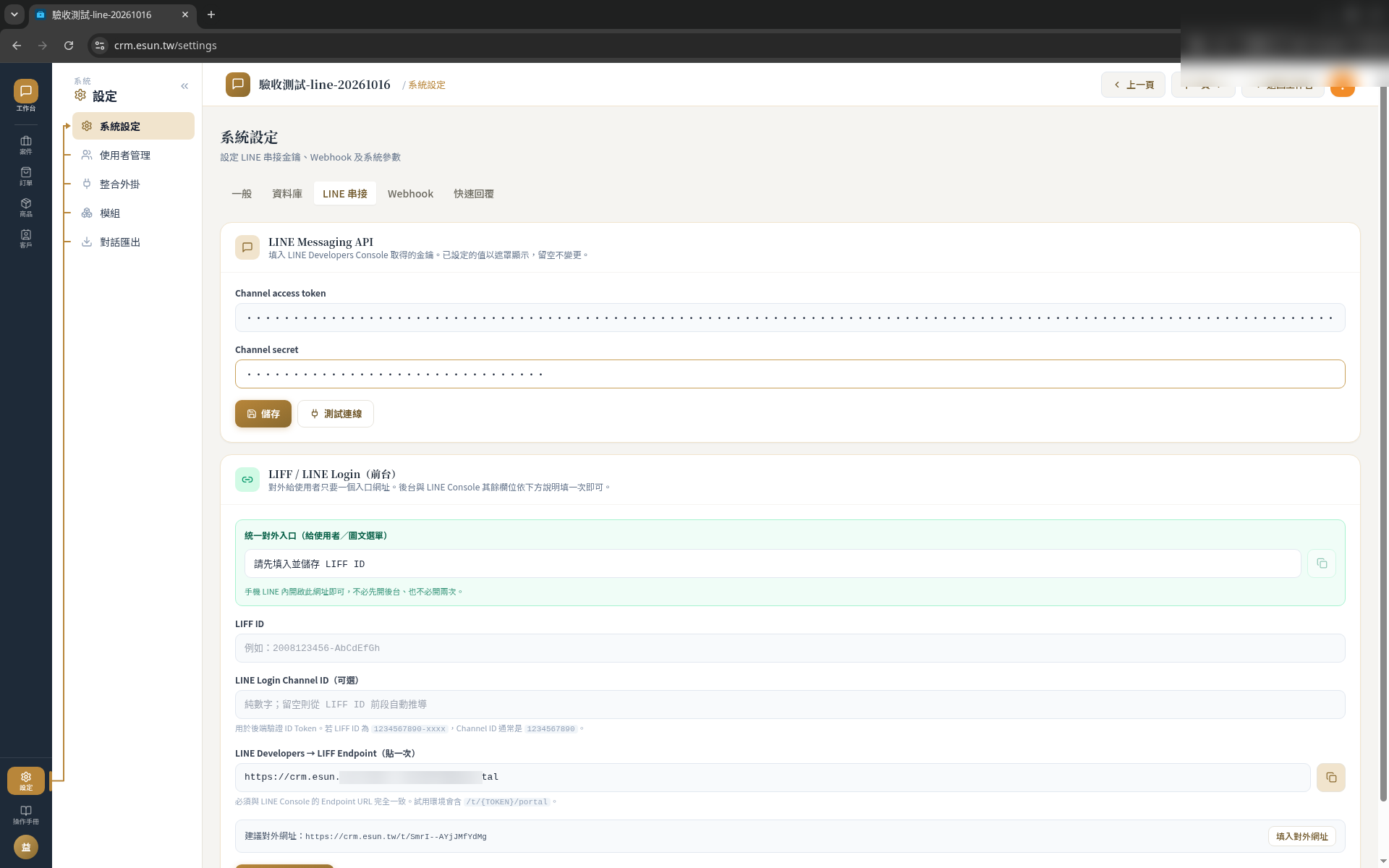Click the Channel secret field
1389x868 pixels.
(x=790, y=374)
